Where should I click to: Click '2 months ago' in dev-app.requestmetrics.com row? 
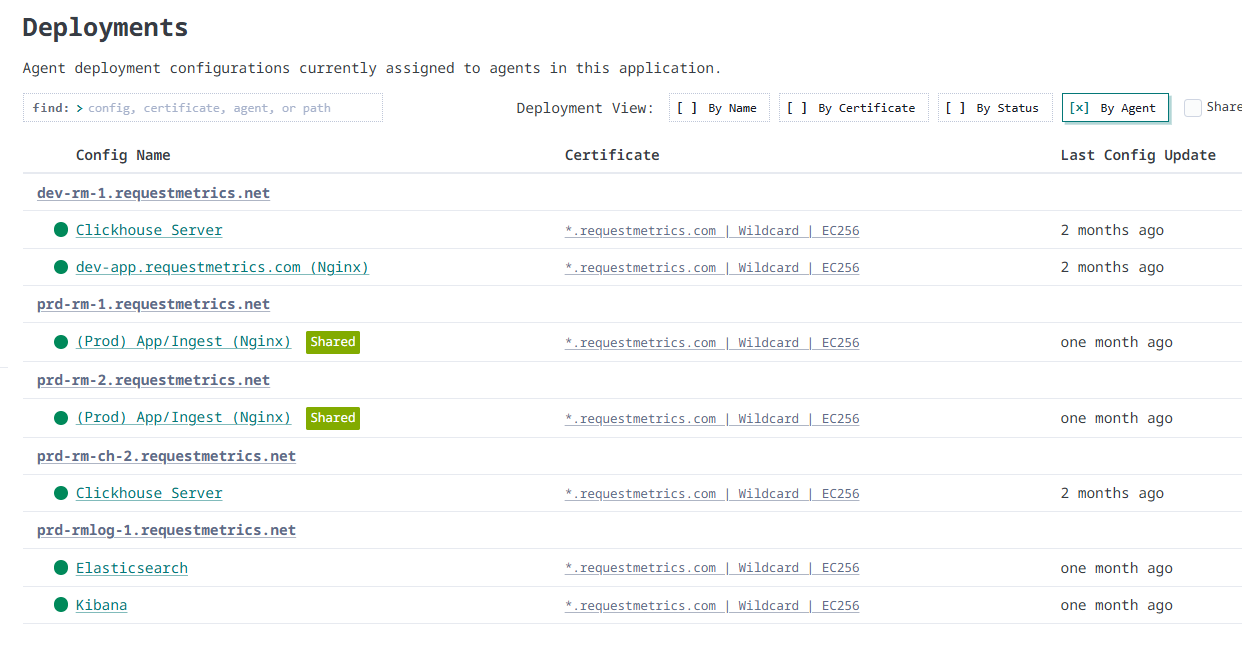tap(1112, 267)
